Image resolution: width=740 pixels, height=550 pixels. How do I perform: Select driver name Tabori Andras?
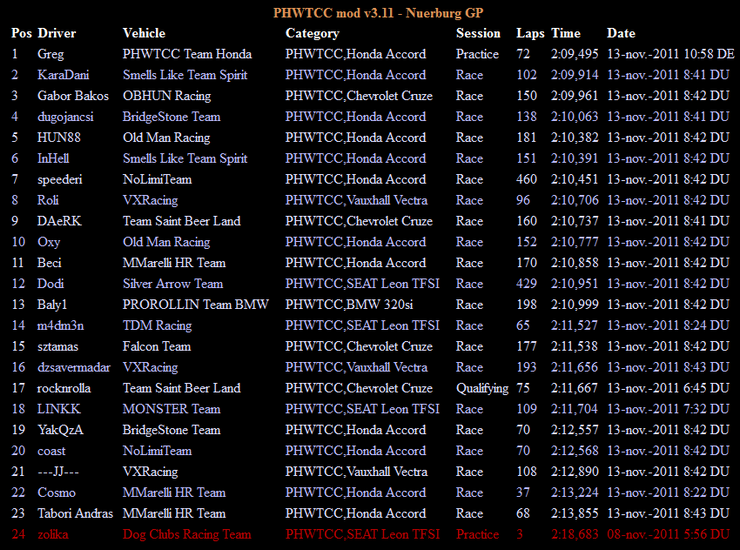(x=76, y=513)
